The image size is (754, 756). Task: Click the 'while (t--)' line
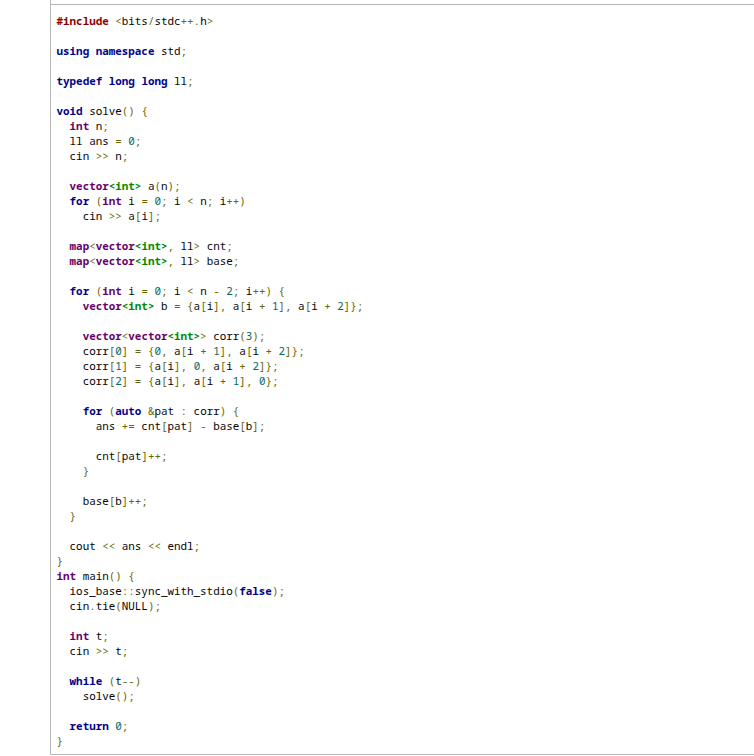click(105, 681)
